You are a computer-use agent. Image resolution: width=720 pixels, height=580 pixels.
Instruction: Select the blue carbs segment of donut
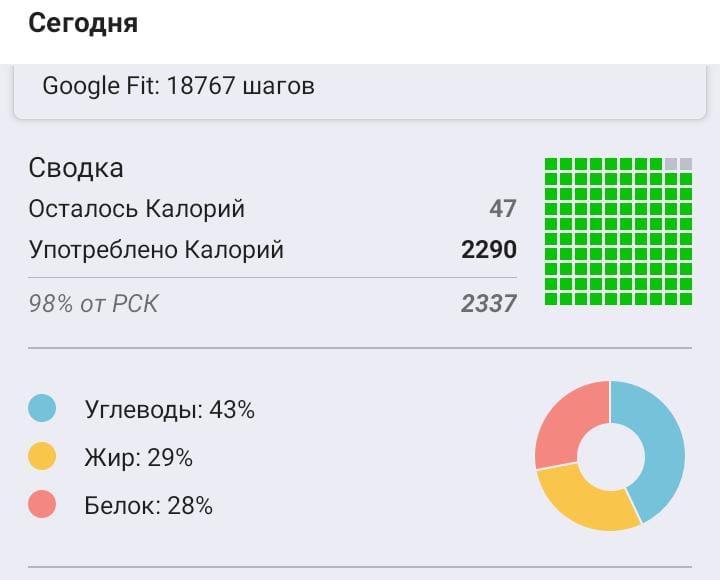coord(660,450)
